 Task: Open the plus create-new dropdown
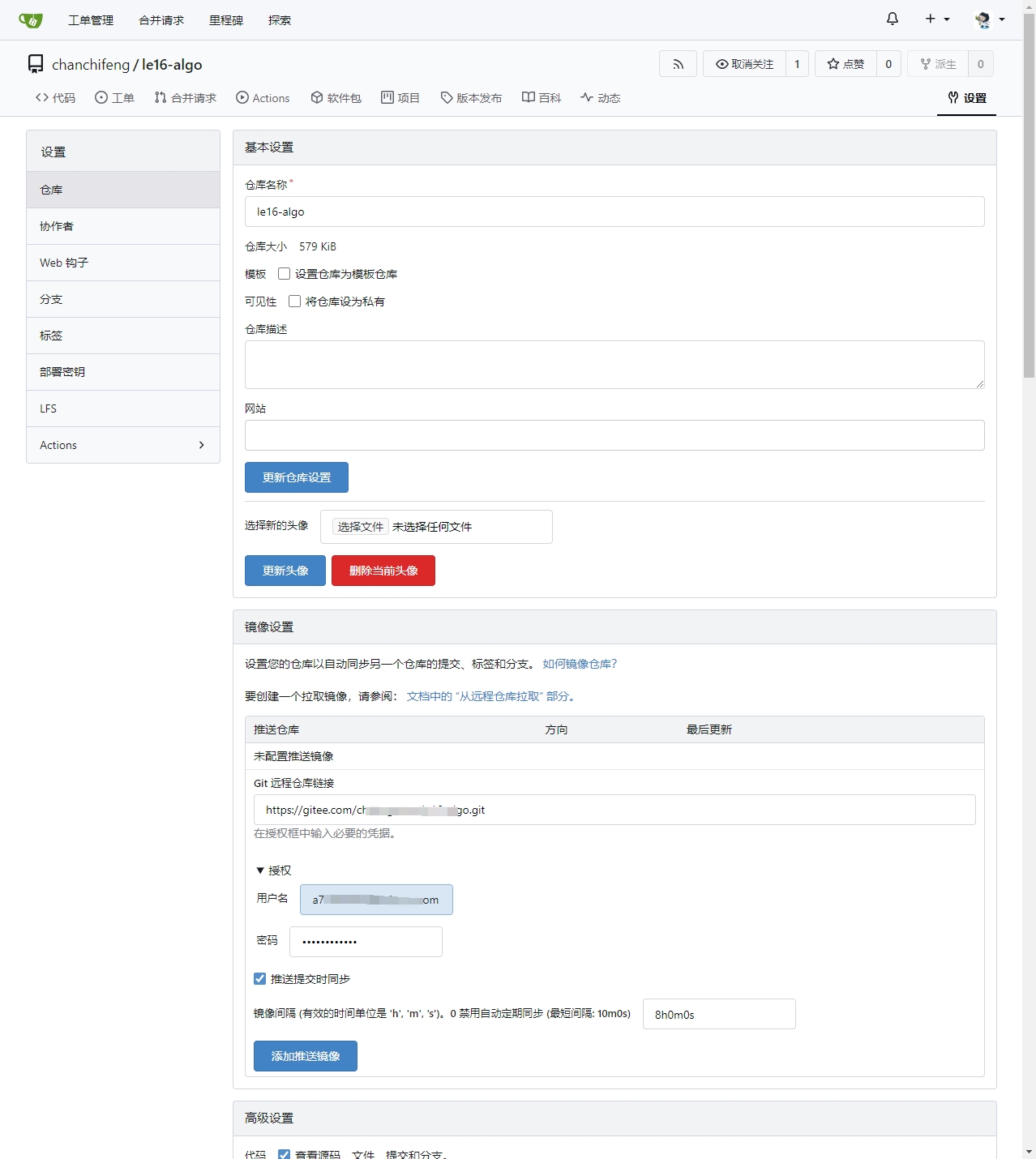(936, 19)
